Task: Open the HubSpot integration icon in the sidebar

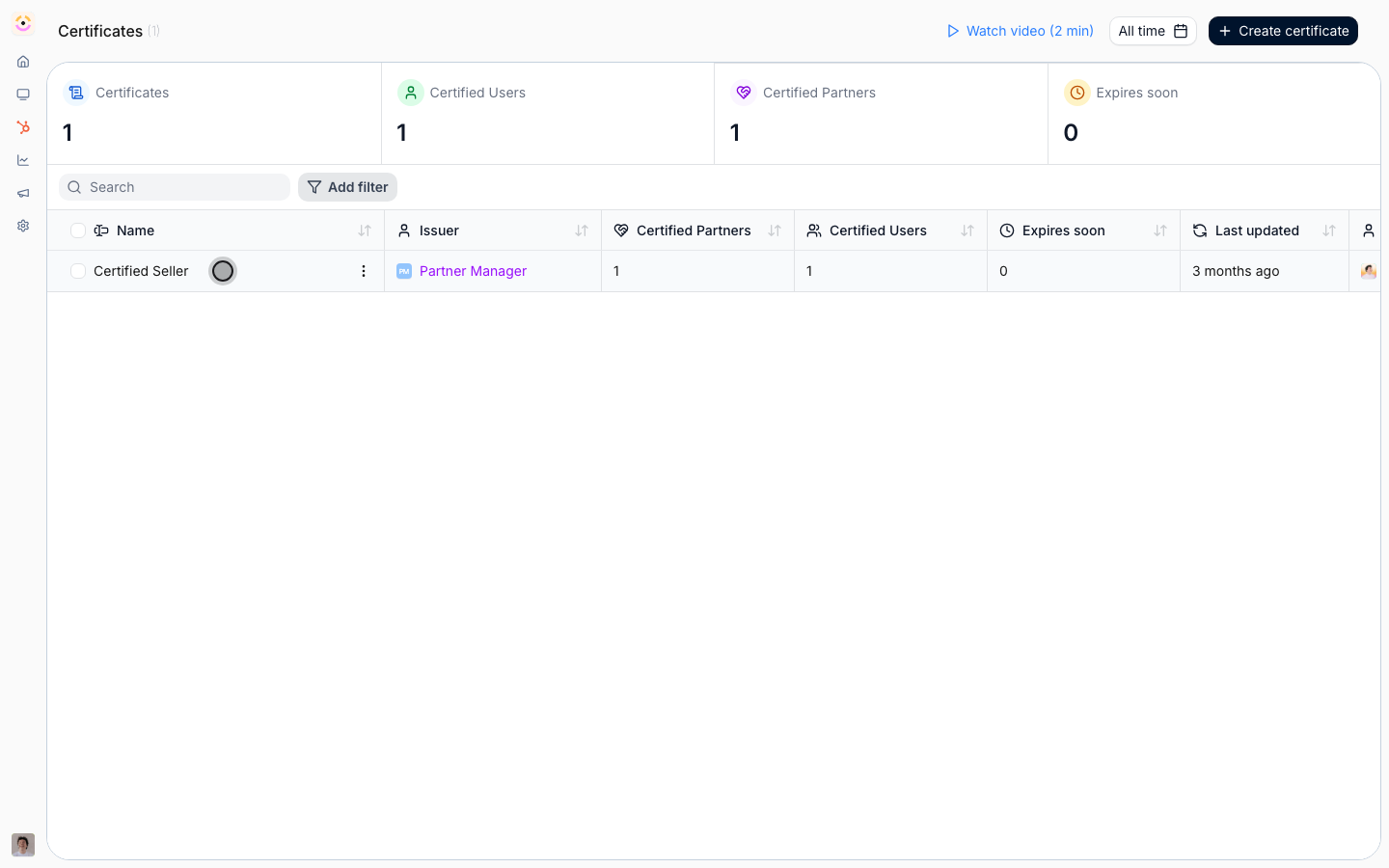Action: pos(23,127)
